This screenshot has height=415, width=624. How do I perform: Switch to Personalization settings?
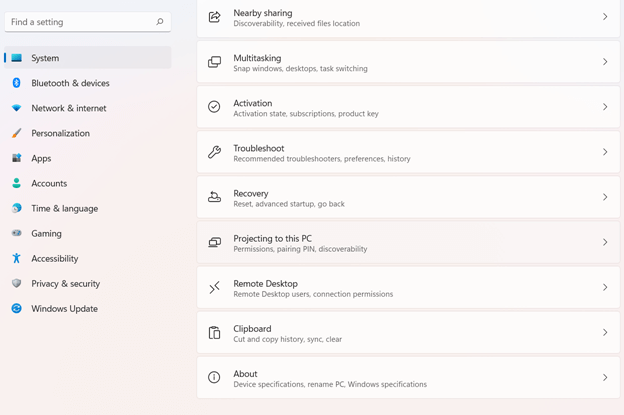point(88,133)
